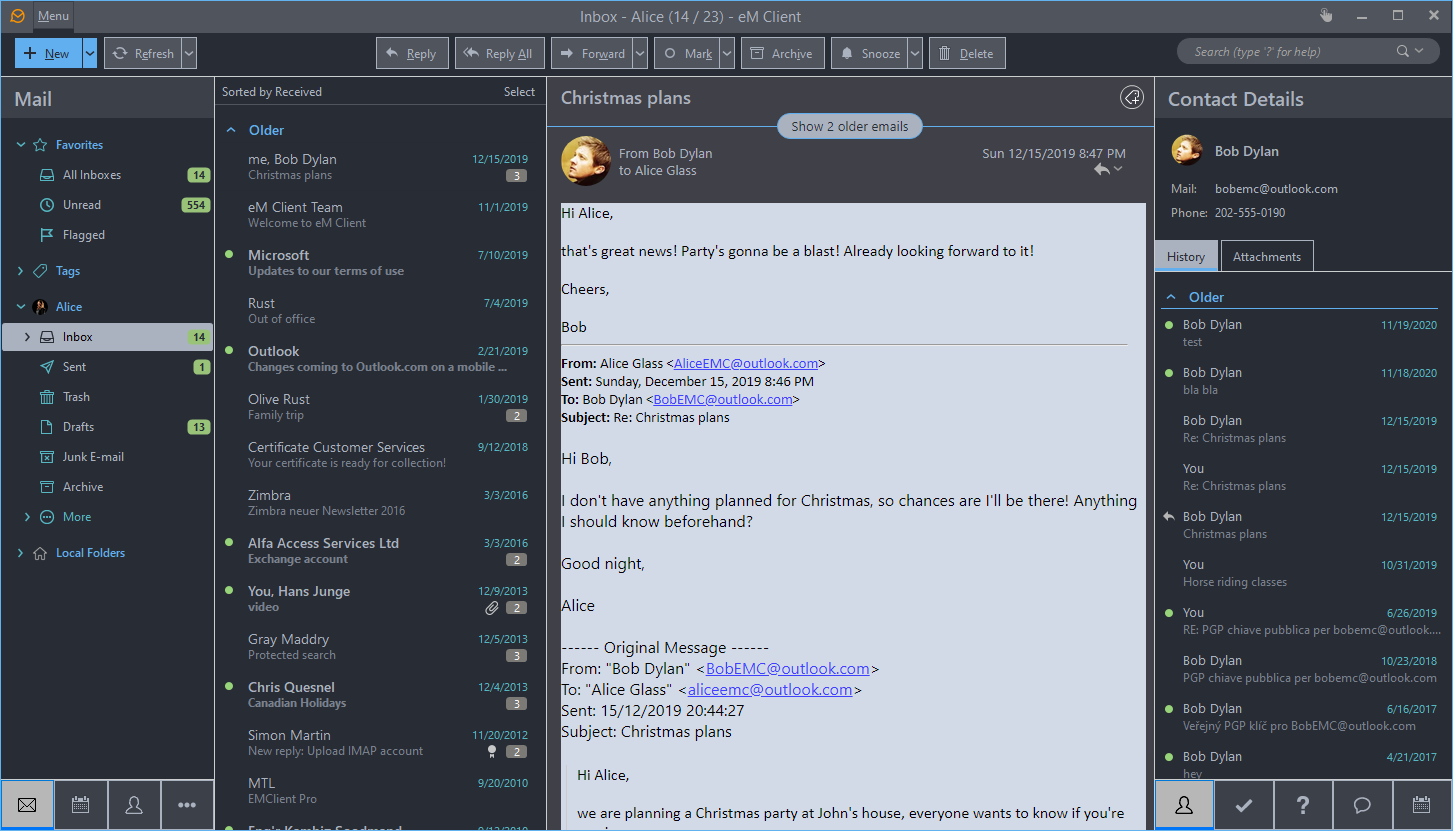1453x831 pixels.
Task: Click the help question mark sidebar icon
Action: click(1303, 805)
